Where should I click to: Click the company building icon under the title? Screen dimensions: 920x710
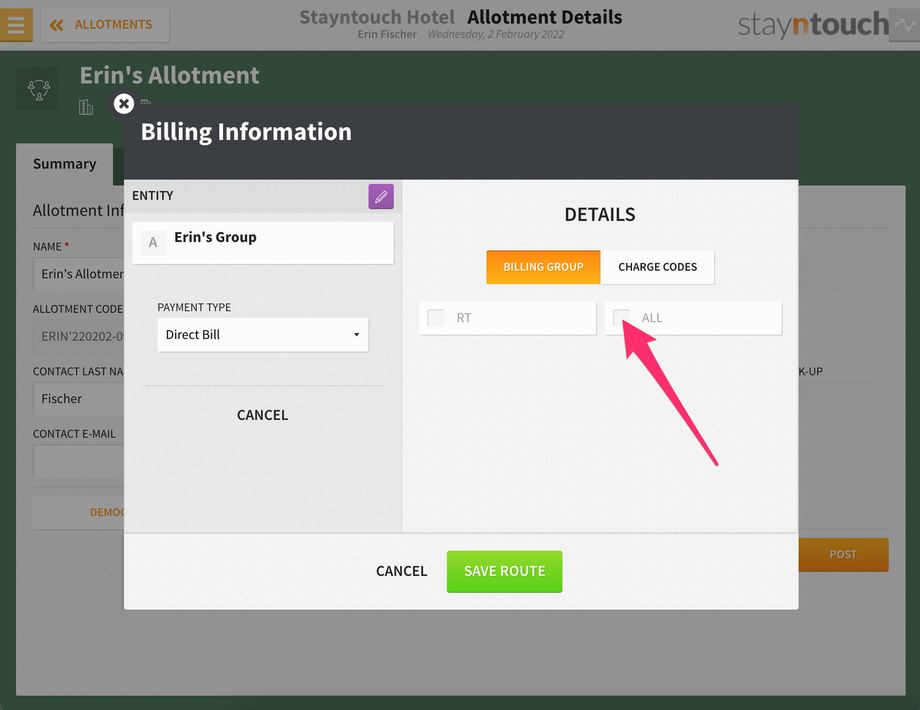(86, 107)
